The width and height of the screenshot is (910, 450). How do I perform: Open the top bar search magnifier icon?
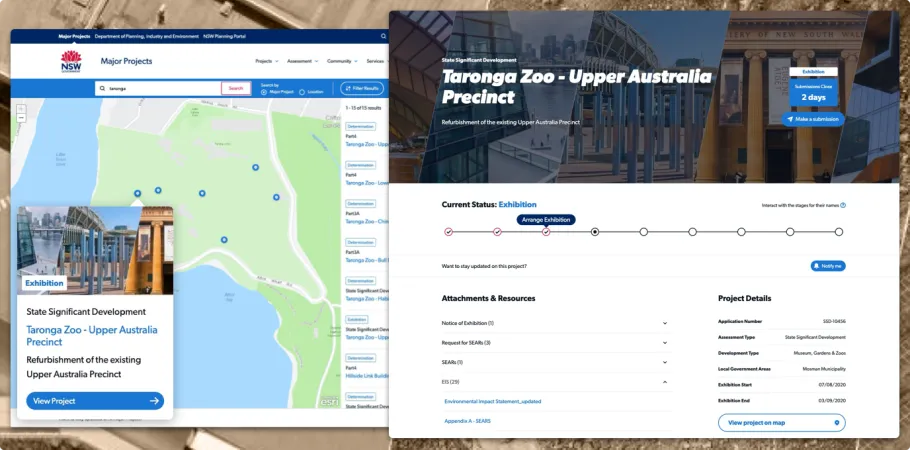point(383,36)
